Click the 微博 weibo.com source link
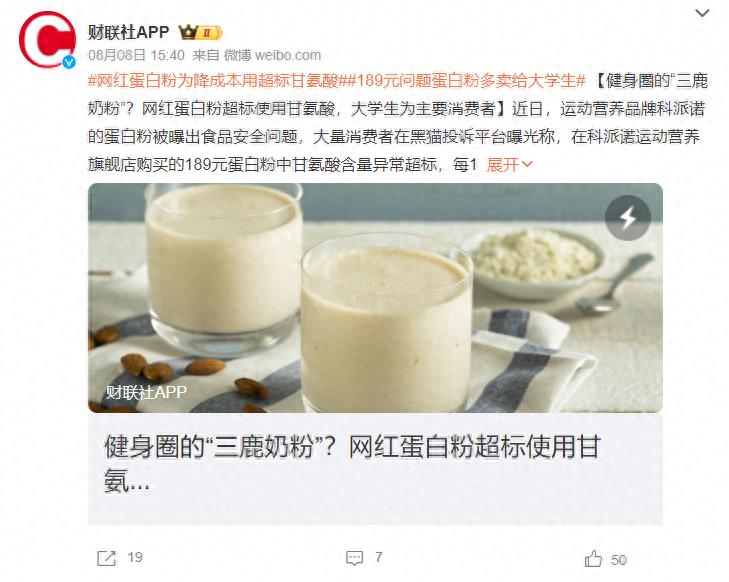The width and height of the screenshot is (729, 582). click(x=272, y=55)
